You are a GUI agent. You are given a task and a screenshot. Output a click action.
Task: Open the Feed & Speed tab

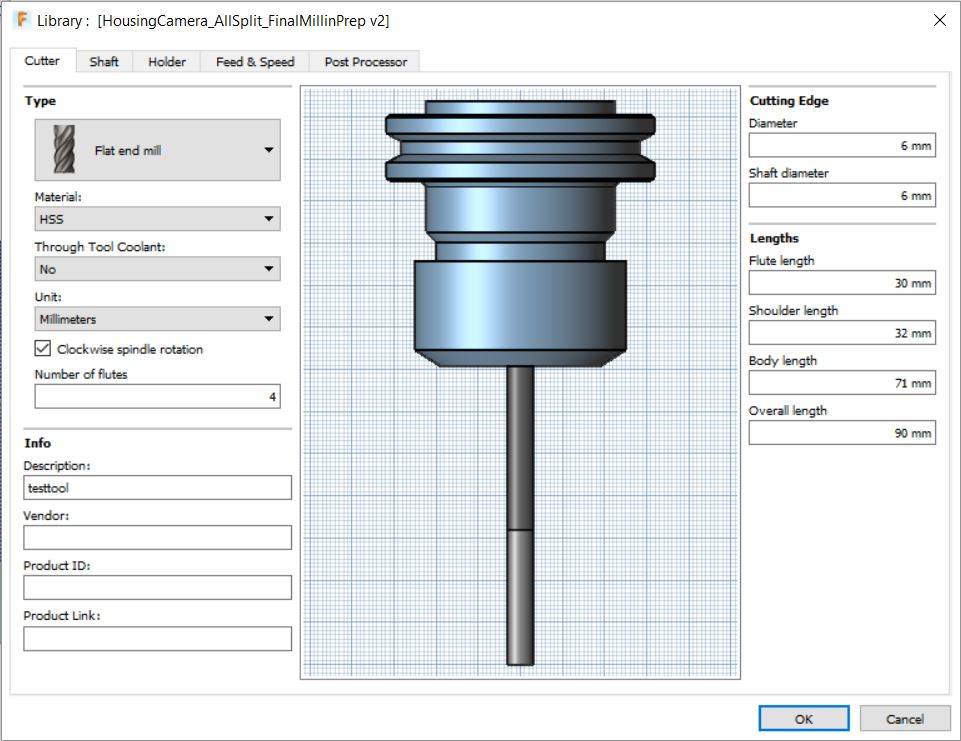pos(255,62)
